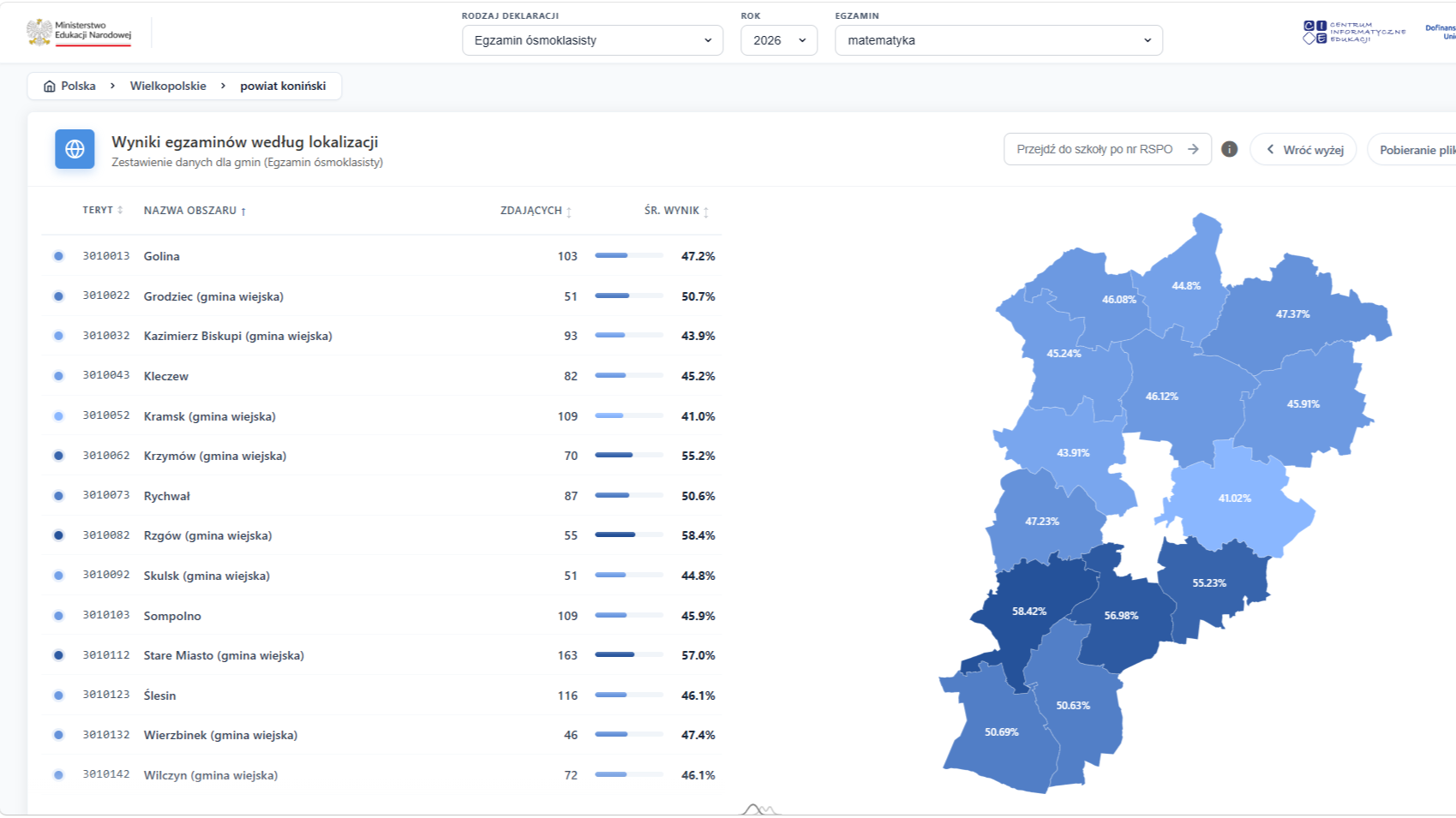1456x818 pixels.
Task: Open the Egzamin dropdown showing matematyka
Action: click(x=998, y=40)
